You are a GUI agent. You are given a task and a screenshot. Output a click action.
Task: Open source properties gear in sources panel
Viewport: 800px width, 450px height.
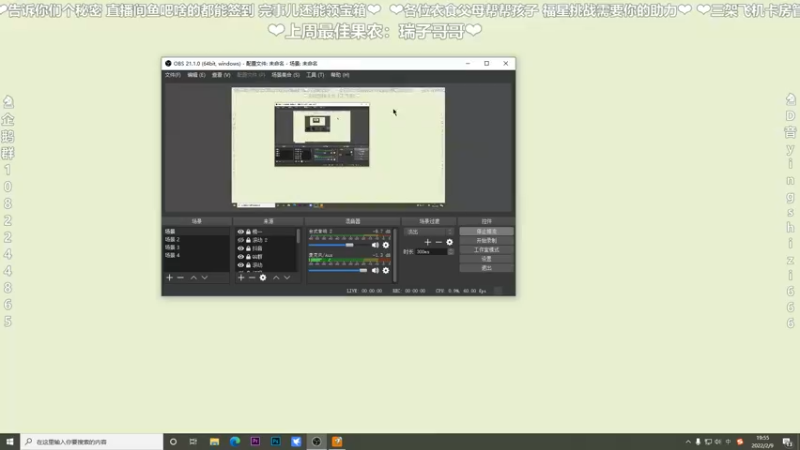(263, 278)
